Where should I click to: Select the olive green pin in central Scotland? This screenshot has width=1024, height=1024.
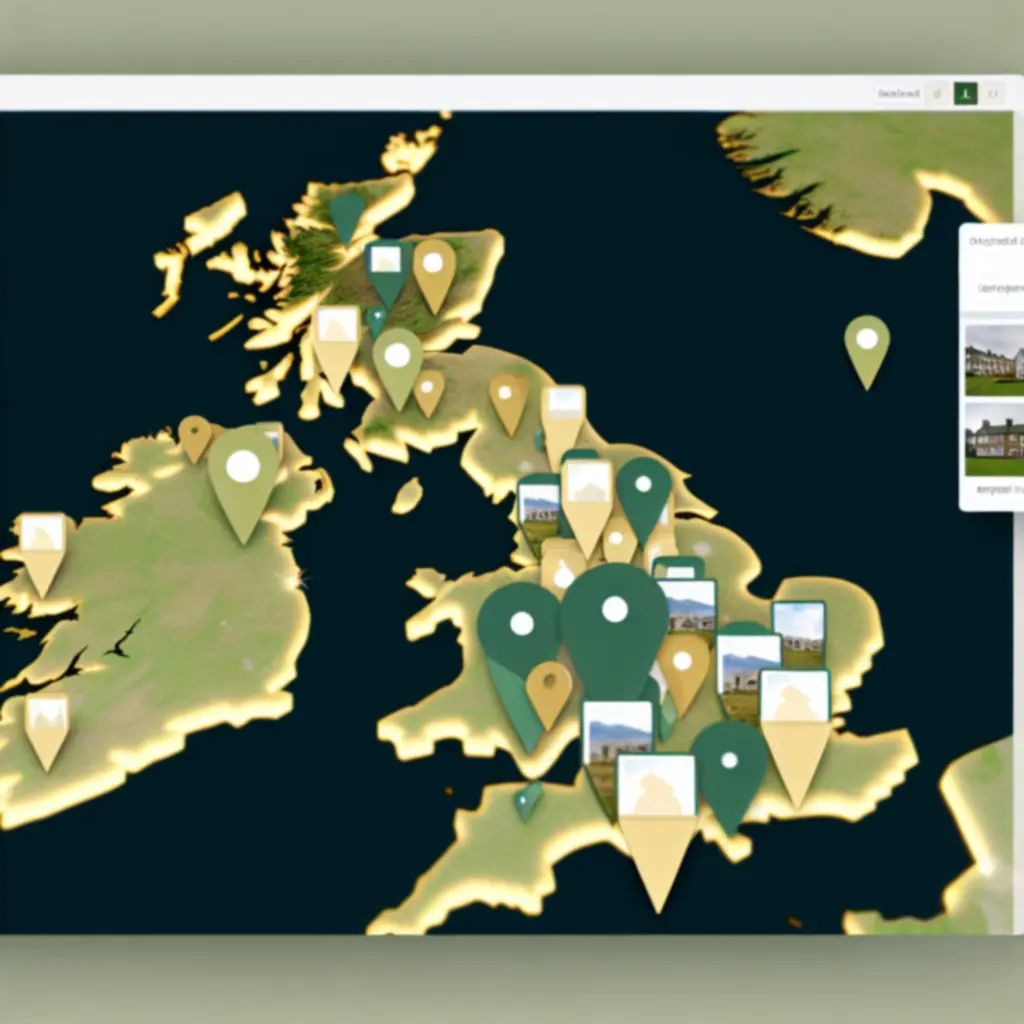coord(397,368)
